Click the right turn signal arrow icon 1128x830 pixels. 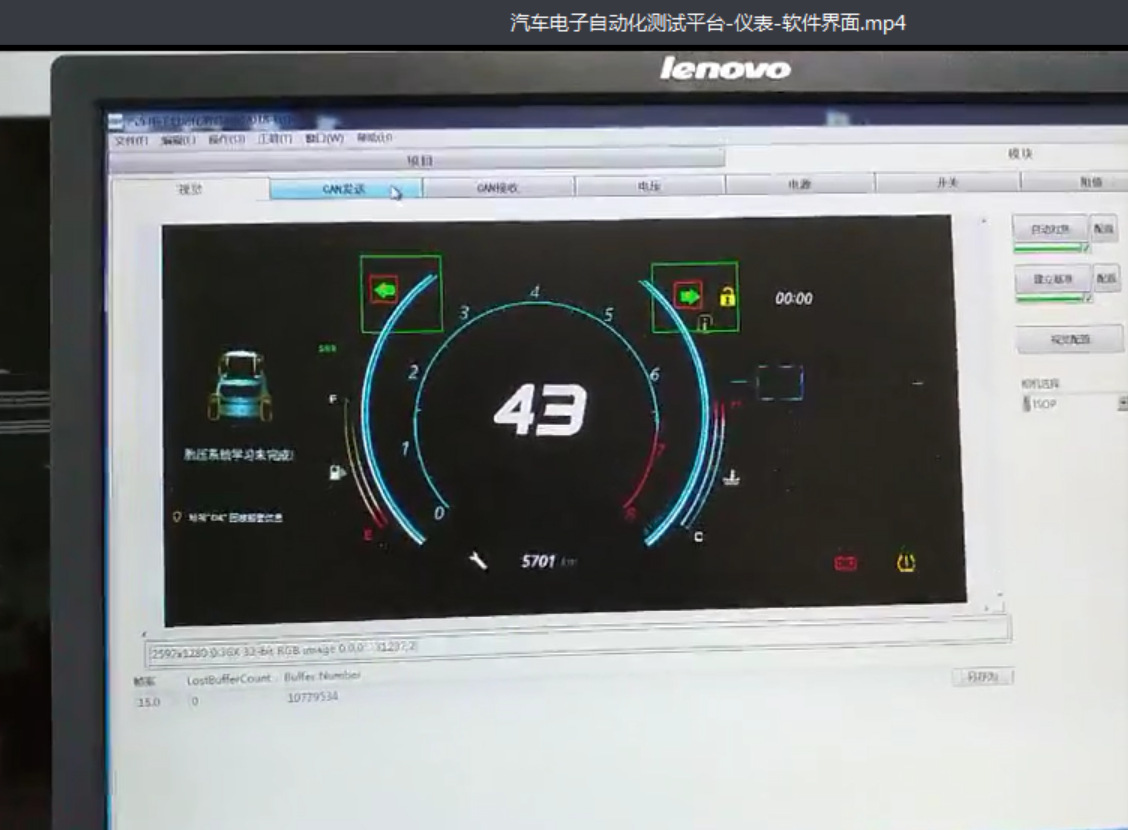[x=688, y=296]
